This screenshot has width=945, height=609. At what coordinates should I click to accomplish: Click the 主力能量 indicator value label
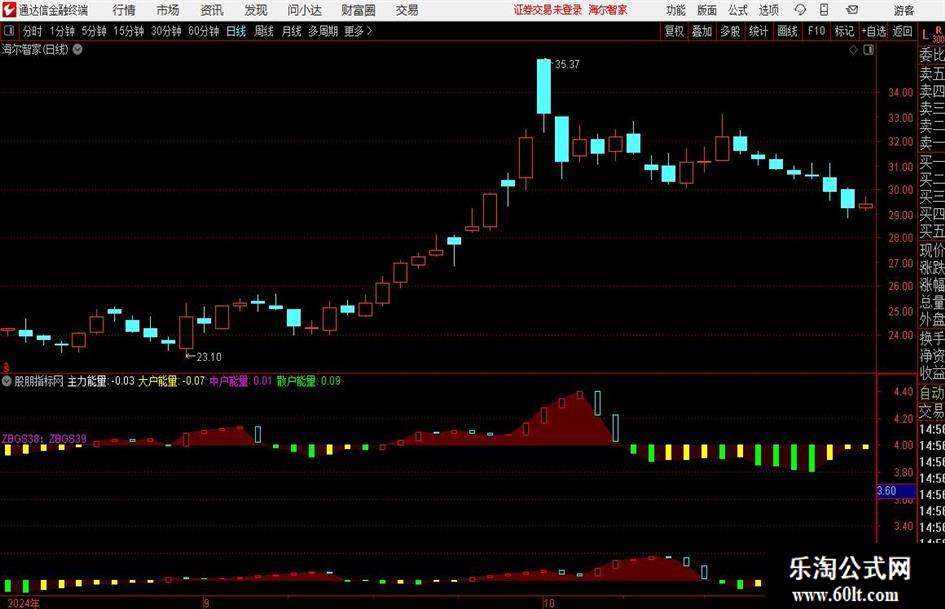[x=101, y=381]
